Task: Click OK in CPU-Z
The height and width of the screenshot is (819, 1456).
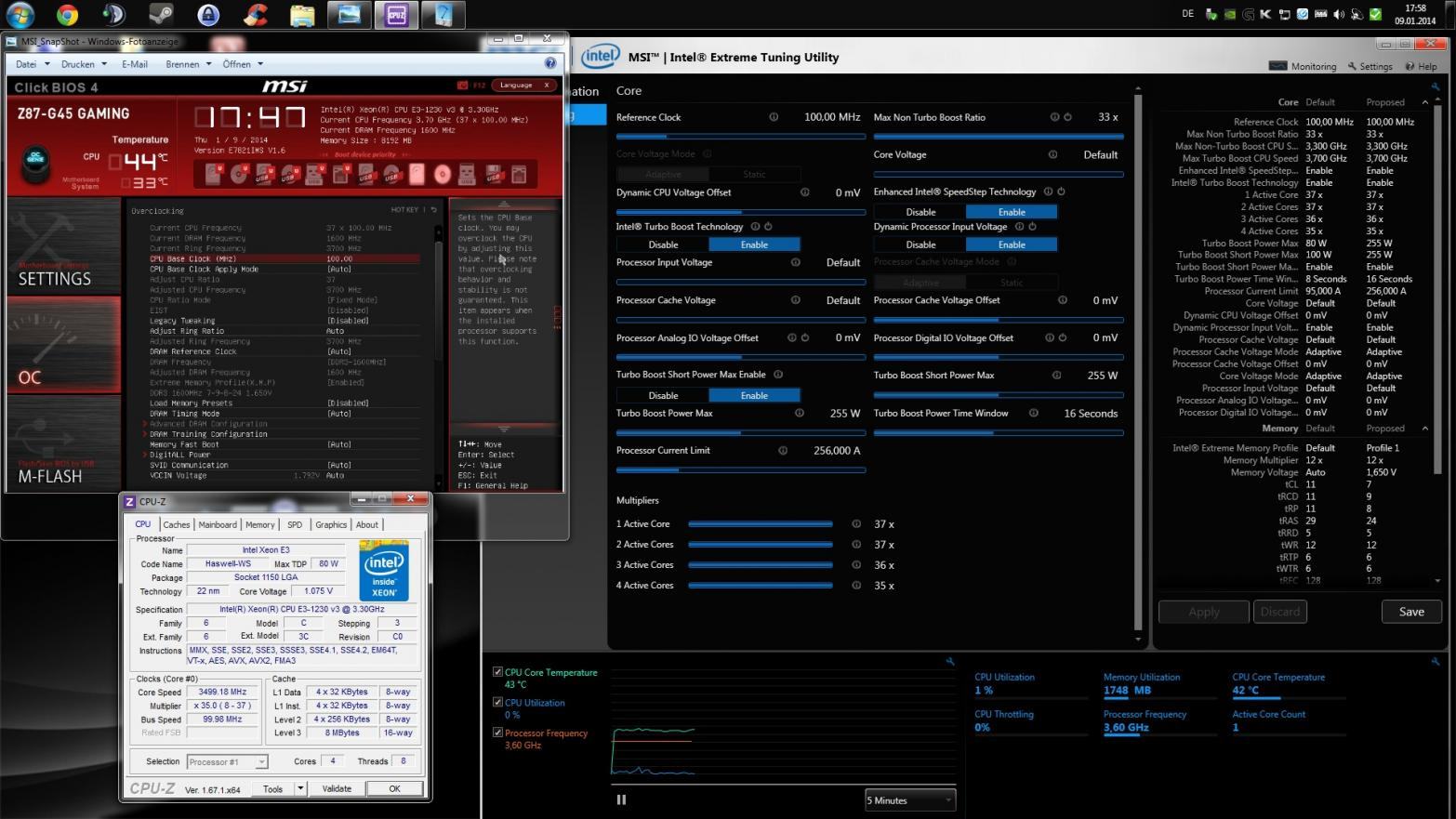Action: coord(394,788)
